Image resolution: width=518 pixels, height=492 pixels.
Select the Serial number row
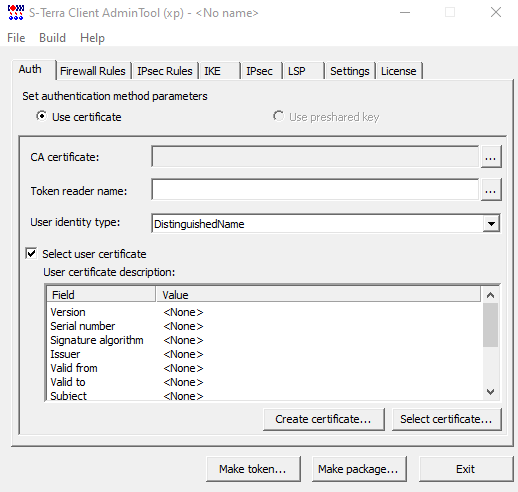pos(265,326)
